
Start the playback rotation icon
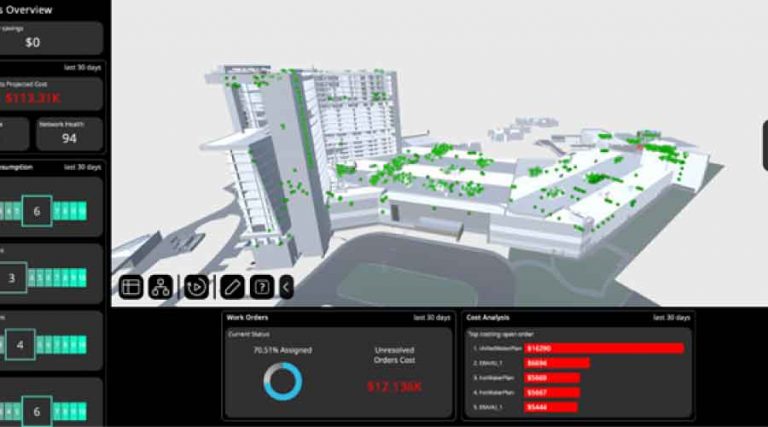[197, 288]
